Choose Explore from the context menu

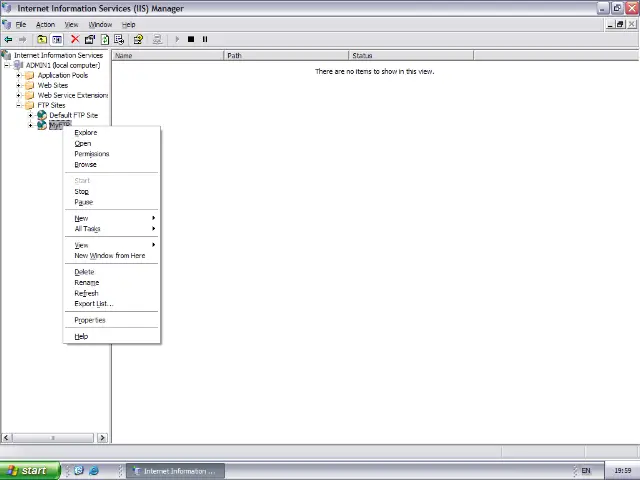(111, 133)
